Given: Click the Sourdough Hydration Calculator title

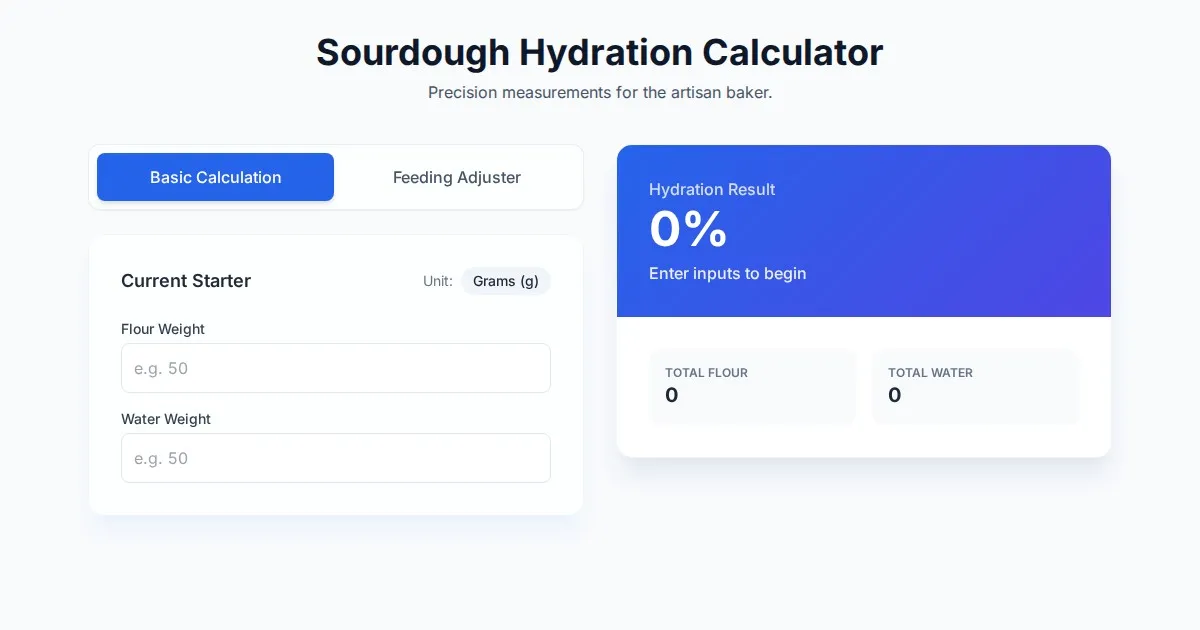Looking at the screenshot, I should (x=599, y=52).
